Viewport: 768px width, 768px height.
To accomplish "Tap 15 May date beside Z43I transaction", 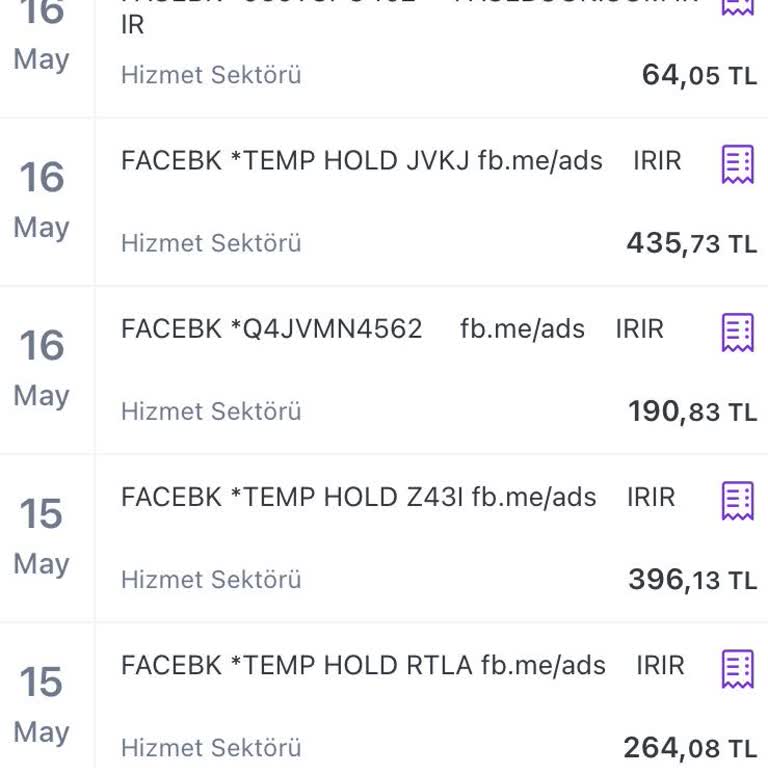I will [x=42, y=536].
